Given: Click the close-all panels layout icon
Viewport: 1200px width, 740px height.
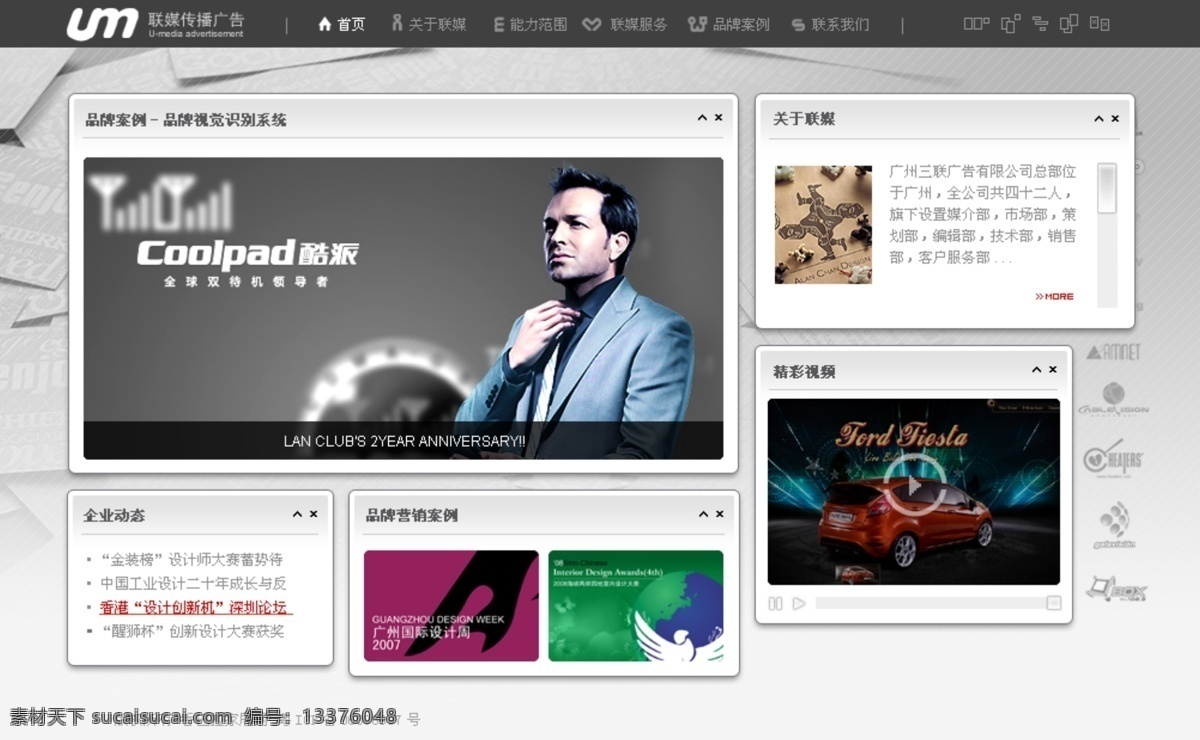Looking at the screenshot, I should click(x=1099, y=23).
